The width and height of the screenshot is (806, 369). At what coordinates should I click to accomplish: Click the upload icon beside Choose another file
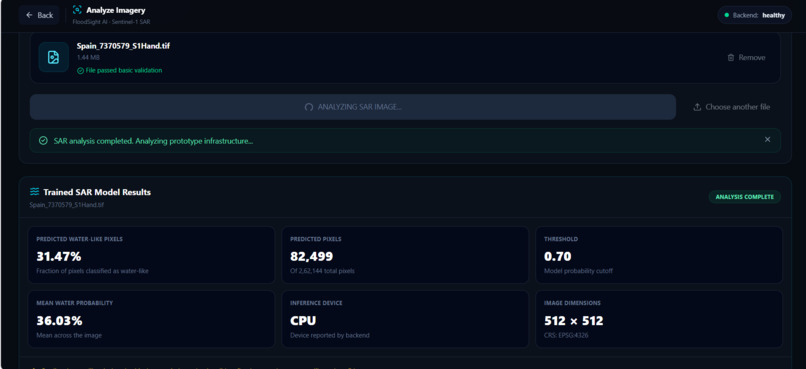[x=698, y=107]
